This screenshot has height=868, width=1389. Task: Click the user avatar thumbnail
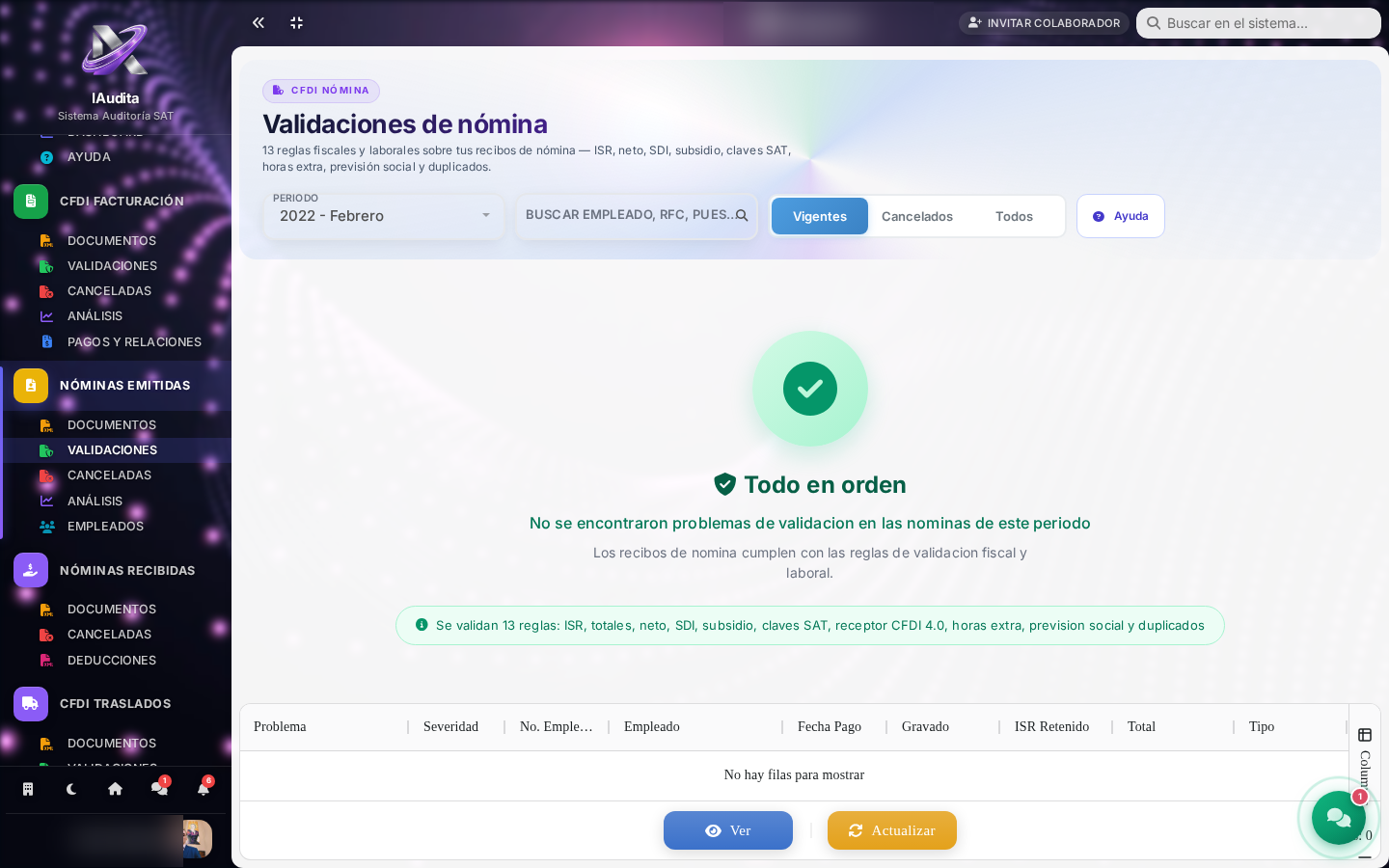(197, 839)
